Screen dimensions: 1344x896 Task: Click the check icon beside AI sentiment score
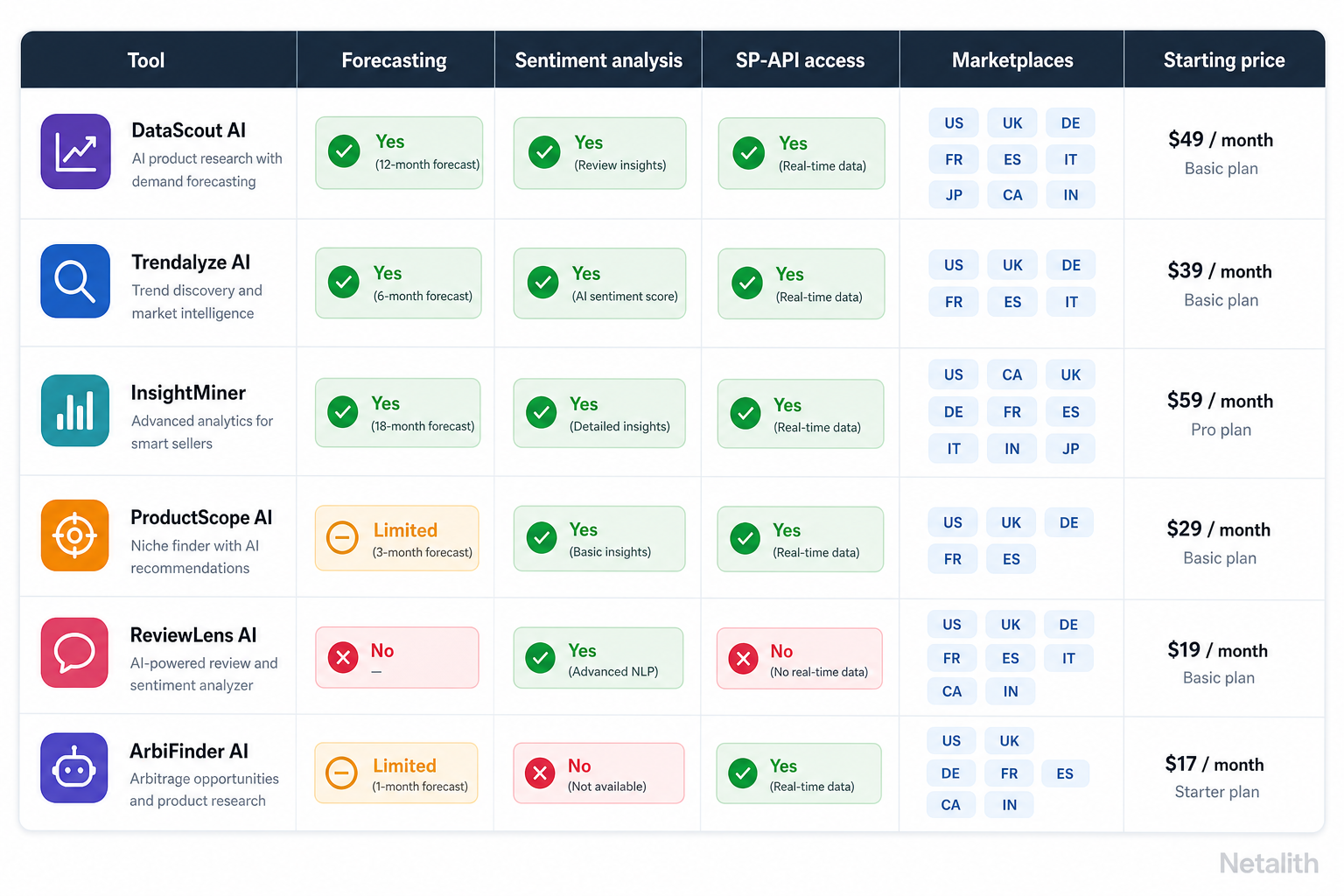pyautogui.click(x=542, y=283)
